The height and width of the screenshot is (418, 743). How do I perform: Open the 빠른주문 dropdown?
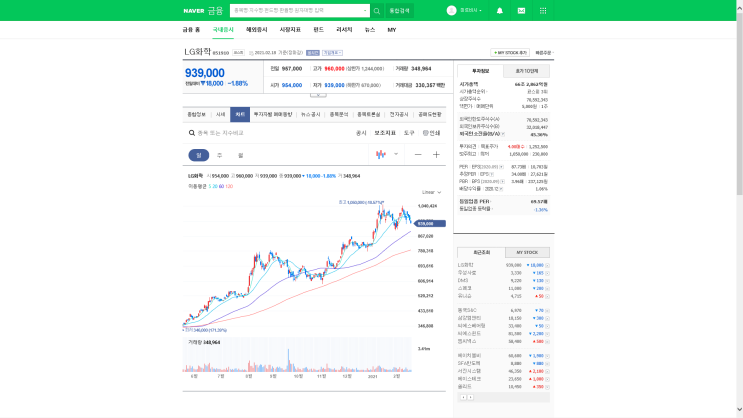544,53
